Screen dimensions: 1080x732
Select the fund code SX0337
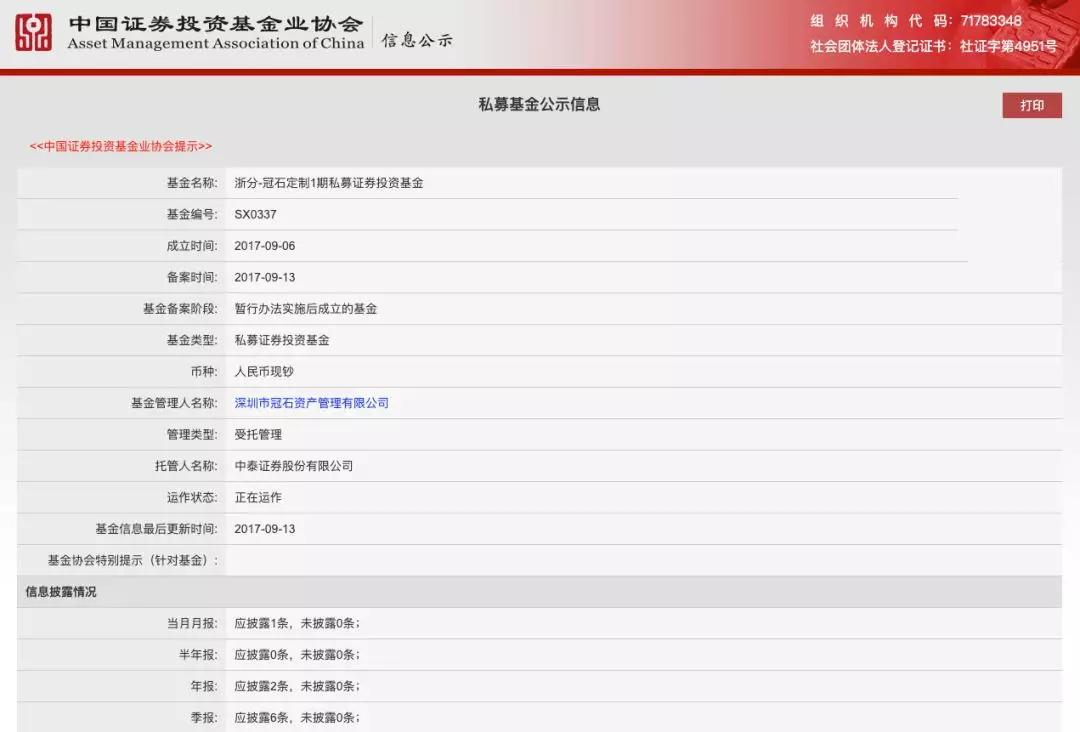pyautogui.click(x=255, y=214)
